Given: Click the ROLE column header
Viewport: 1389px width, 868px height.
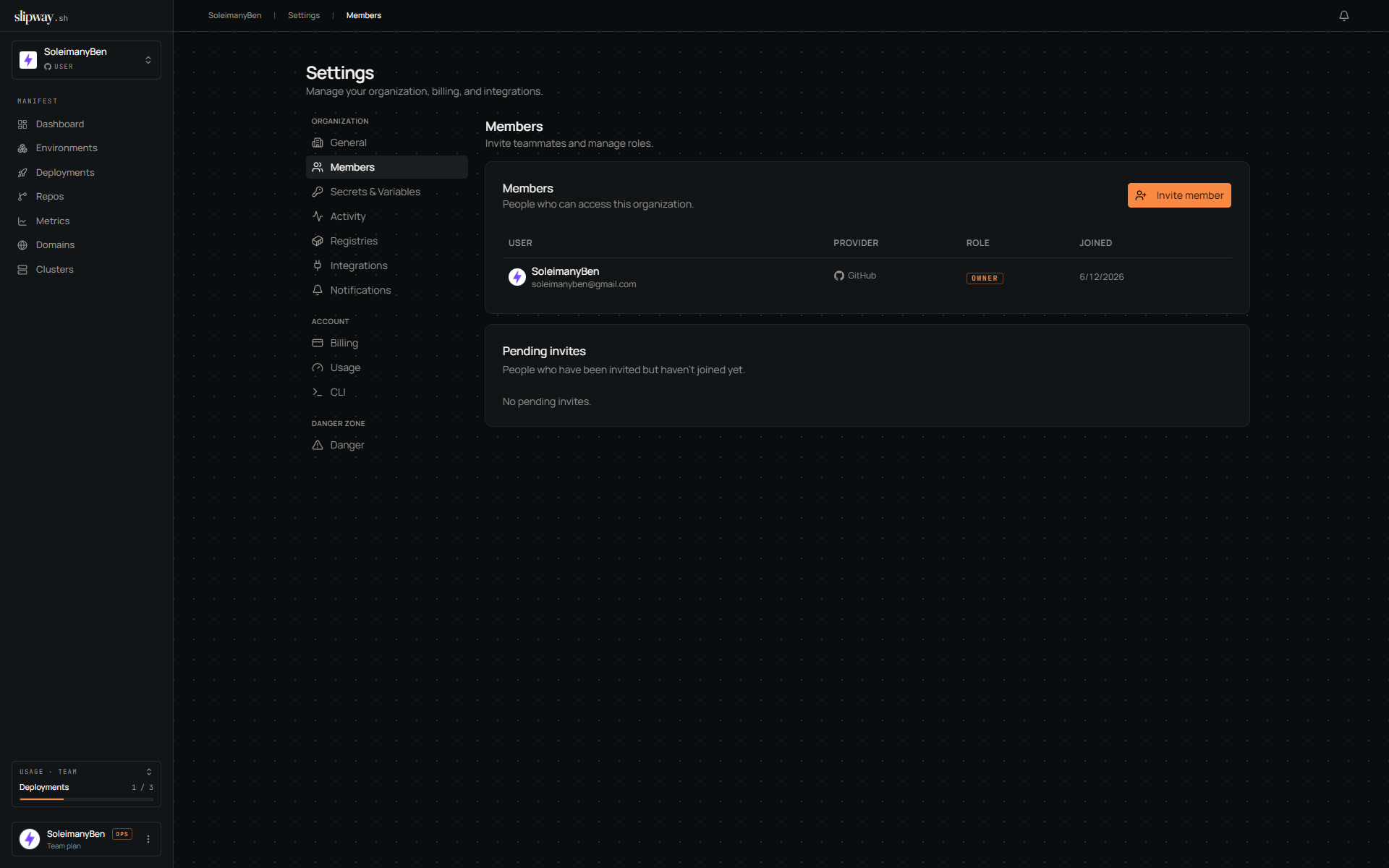Looking at the screenshot, I should [x=977, y=243].
